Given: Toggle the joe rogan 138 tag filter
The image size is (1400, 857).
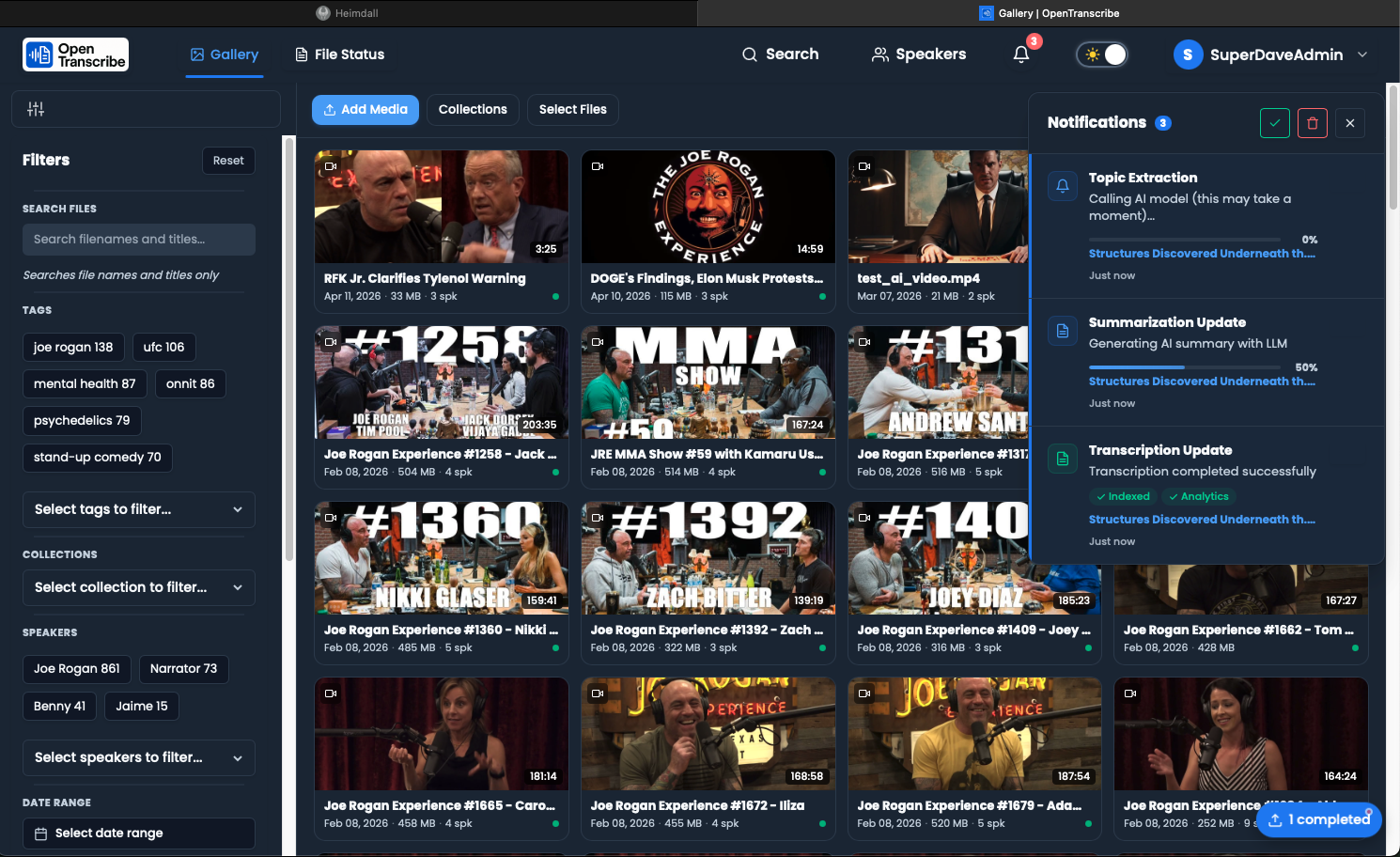Looking at the screenshot, I should [x=73, y=347].
